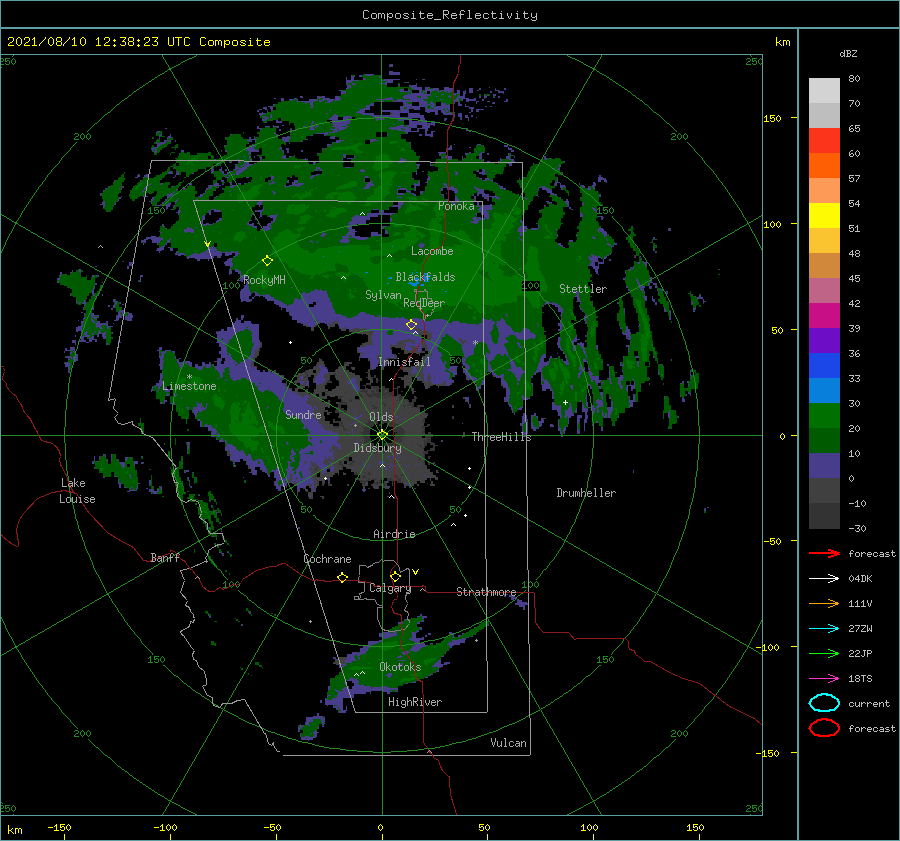Click the ThreeHills town label
The height and width of the screenshot is (841, 900).
point(501,437)
